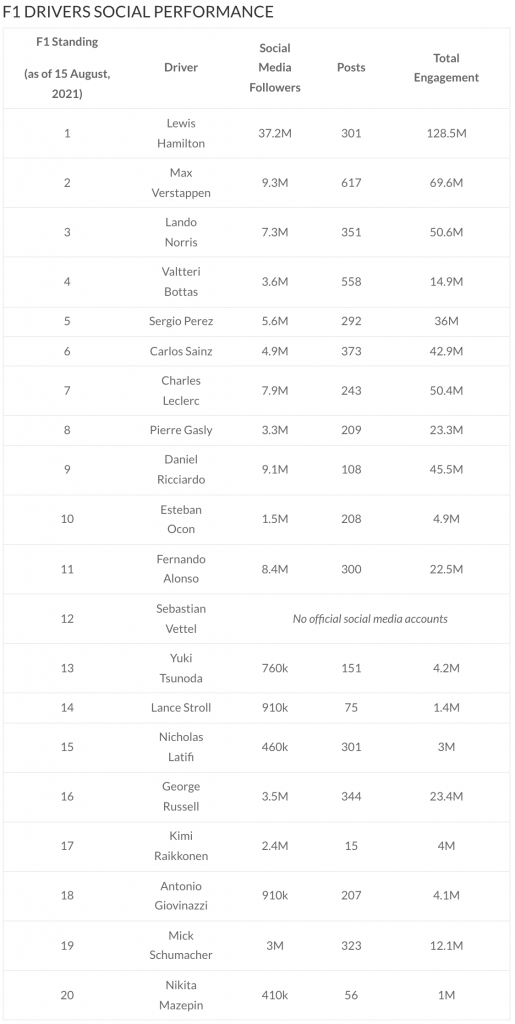Screen dimensions: 515x1024
Task: Click Lando Norris in the table
Action: [181, 232]
